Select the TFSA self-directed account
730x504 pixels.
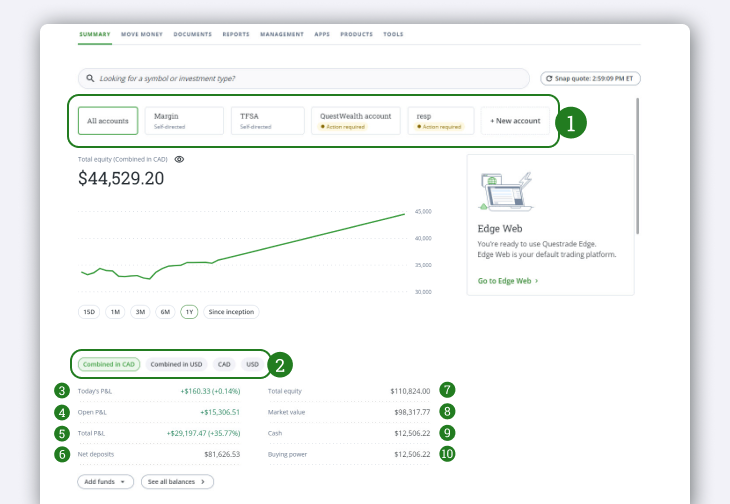click(268, 121)
